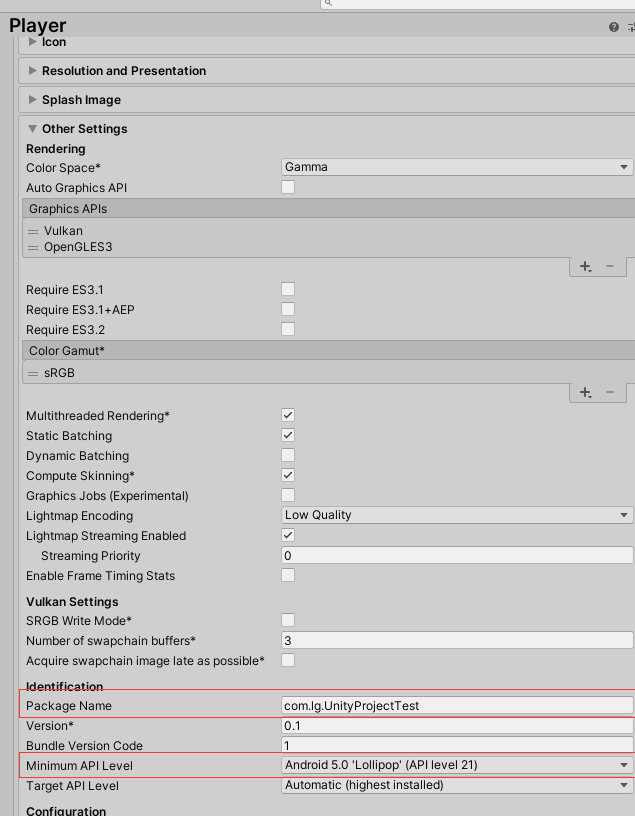
Task: Grab the sRGB row reorder handle
Action: 33,374
